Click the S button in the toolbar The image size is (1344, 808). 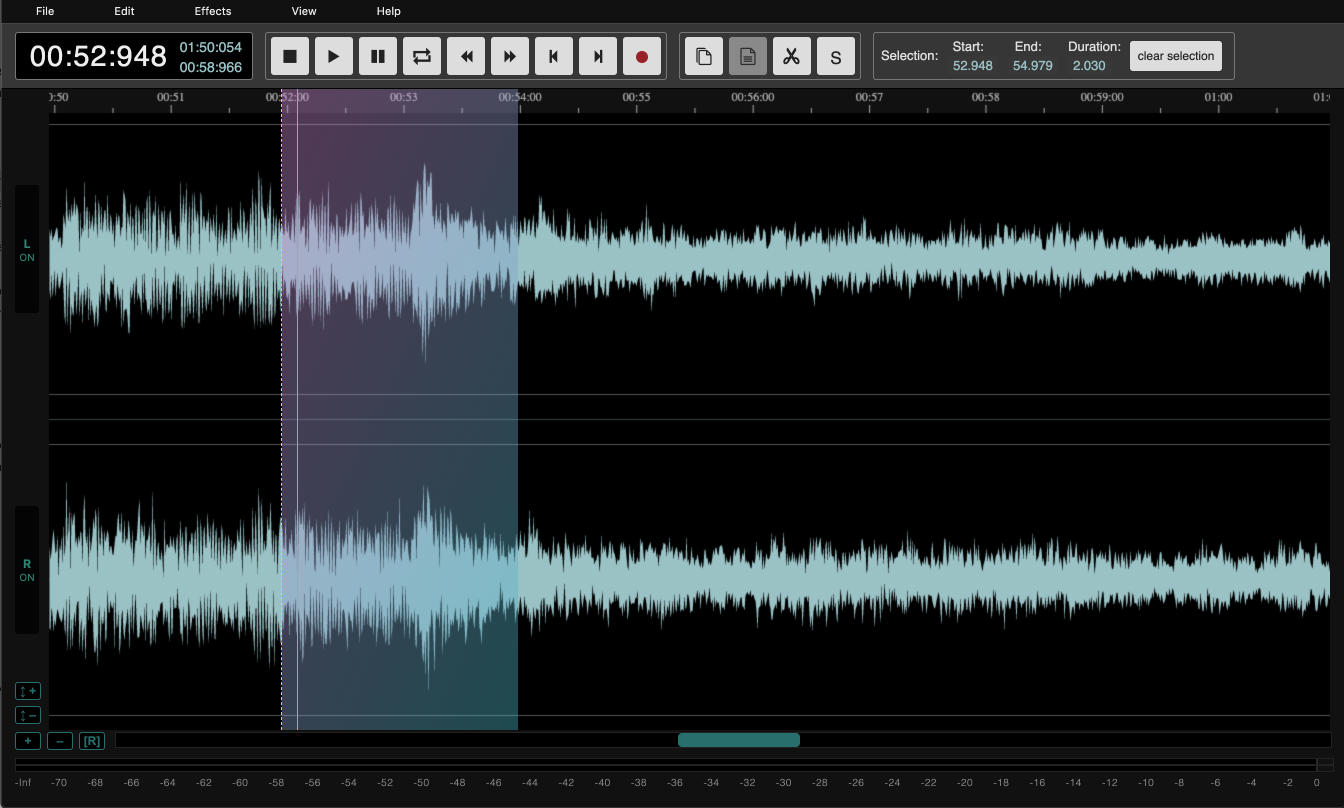coord(836,56)
